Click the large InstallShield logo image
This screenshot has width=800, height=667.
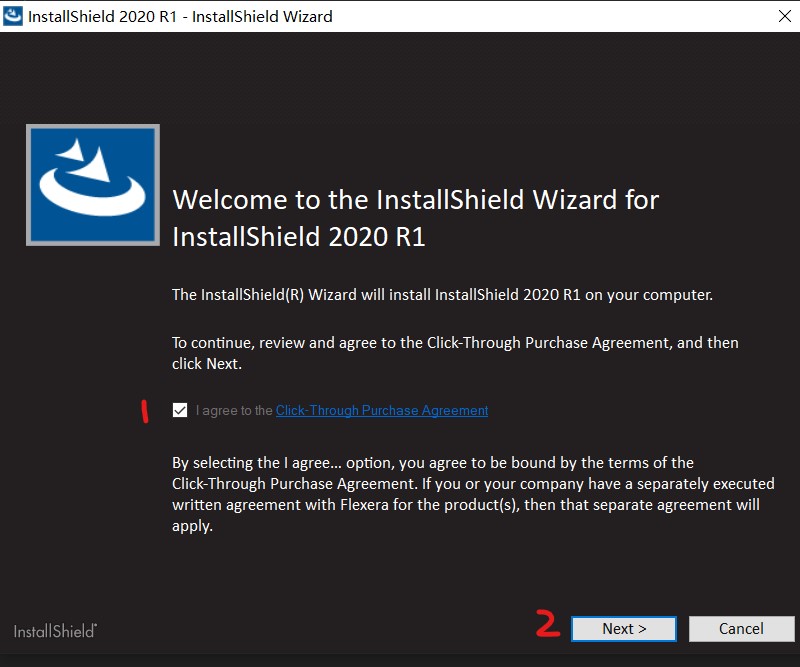pyautogui.click(x=93, y=185)
